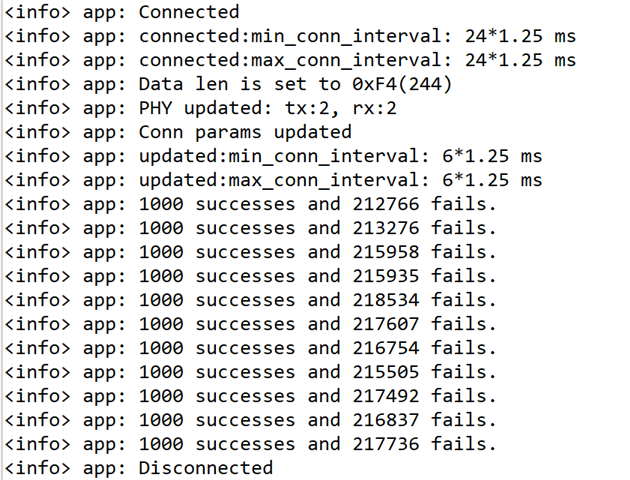Screen dimensions: 630x480
Task: Select the connected min_conn_interval 24*1.25 ms line
Action: pyautogui.click(x=290, y=36)
